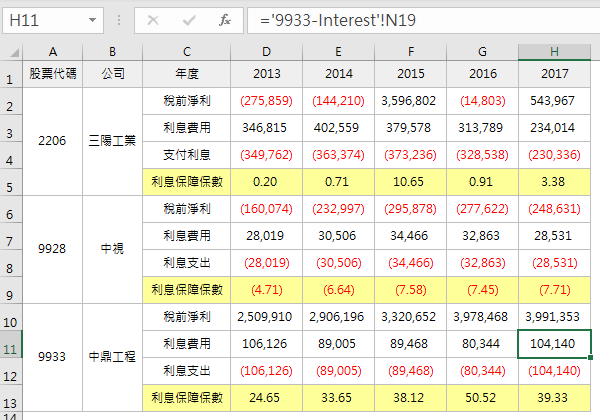Select row 9 header

coord(11,290)
